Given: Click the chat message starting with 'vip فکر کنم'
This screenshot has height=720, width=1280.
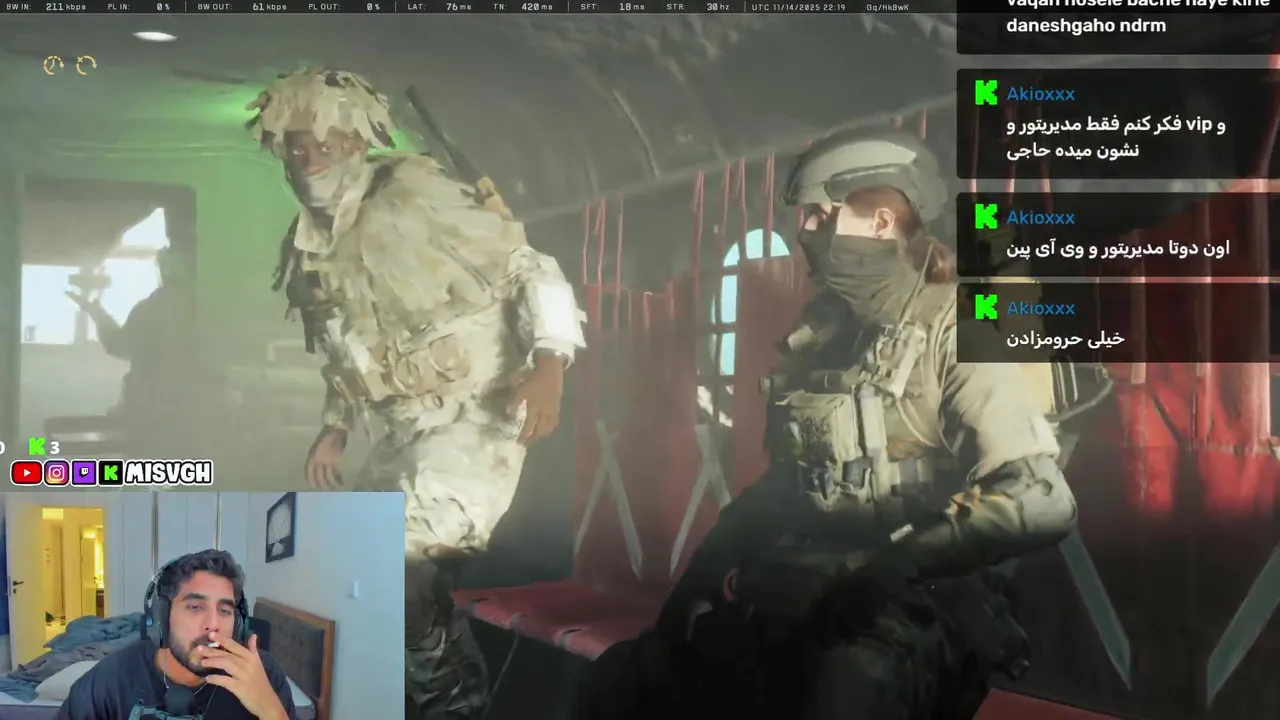Looking at the screenshot, I should (x=1116, y=137).
